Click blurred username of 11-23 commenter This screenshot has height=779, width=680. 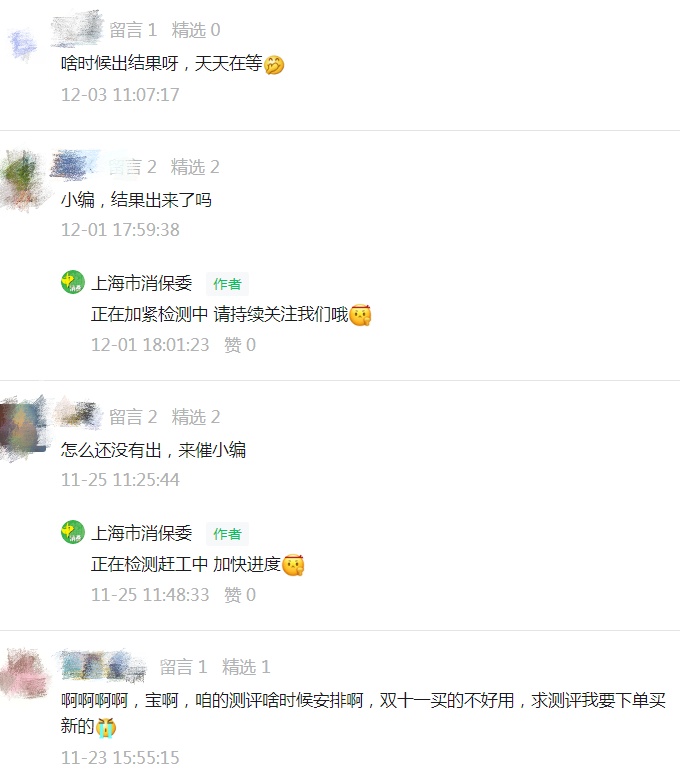tap(103, 665)
